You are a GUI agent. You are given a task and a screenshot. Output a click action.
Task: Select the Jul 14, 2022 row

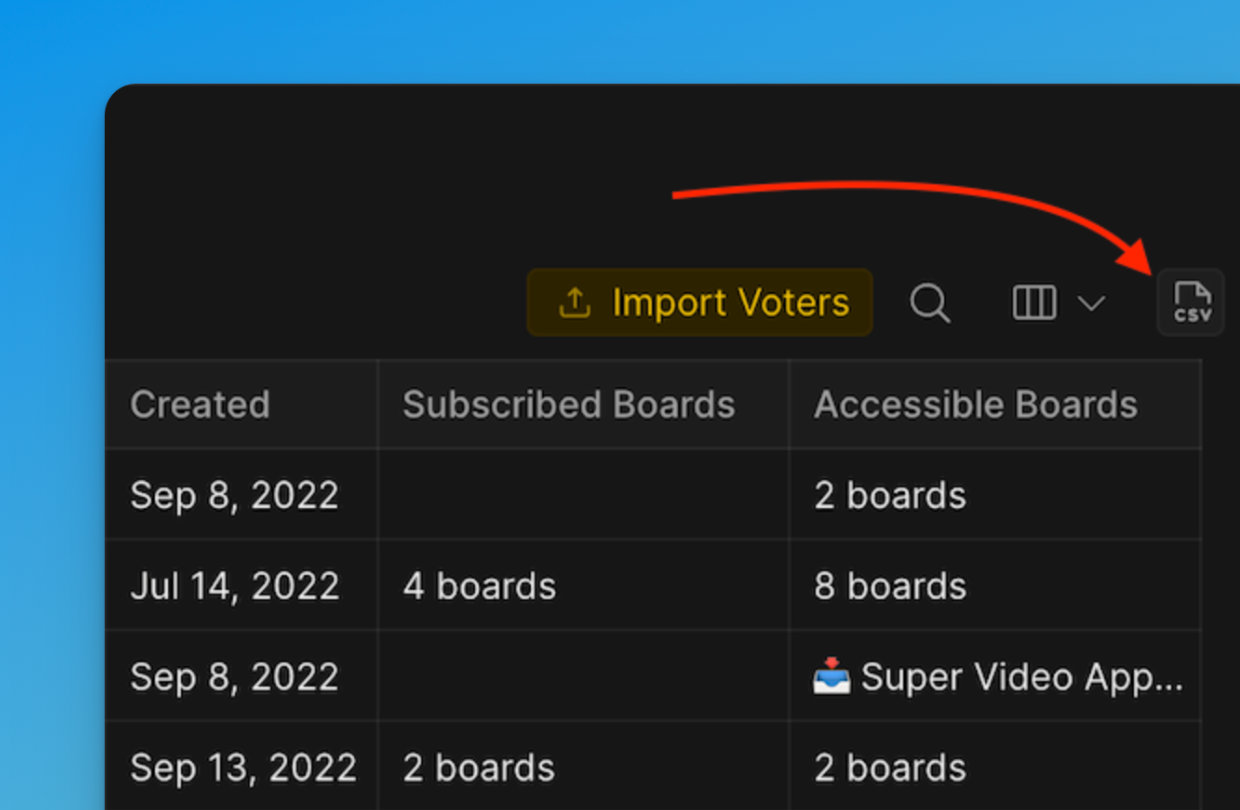coord(234,586)
